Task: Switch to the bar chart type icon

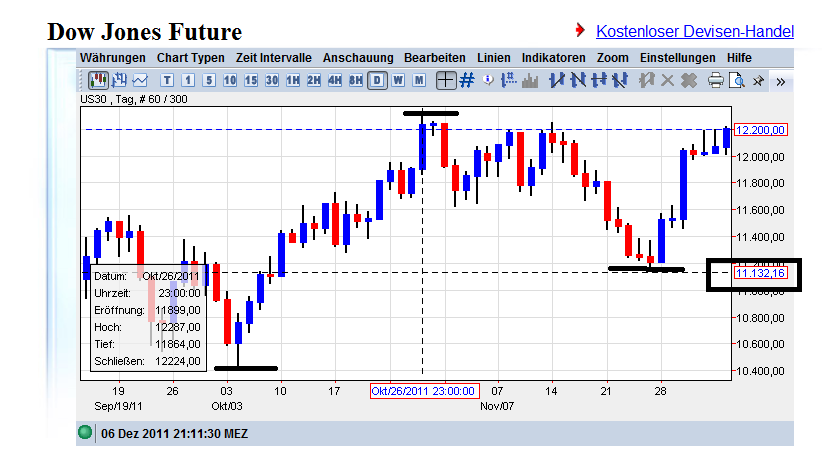Action: [119, 81]
